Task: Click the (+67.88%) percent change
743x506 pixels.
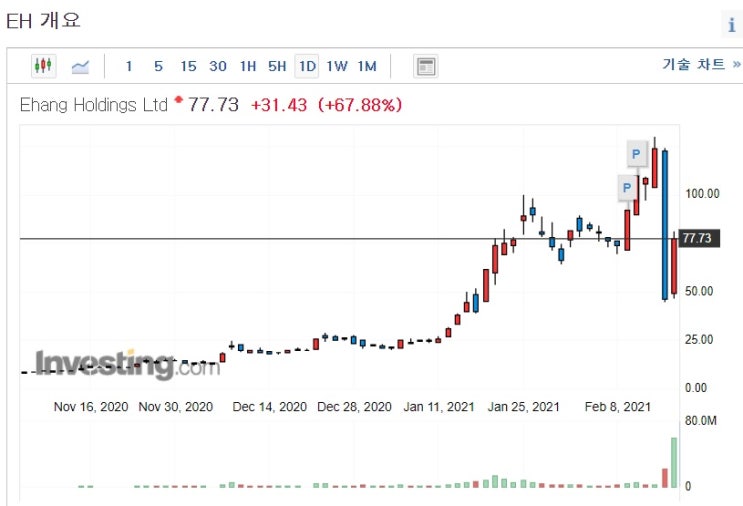Action: [x=360, y=105]
